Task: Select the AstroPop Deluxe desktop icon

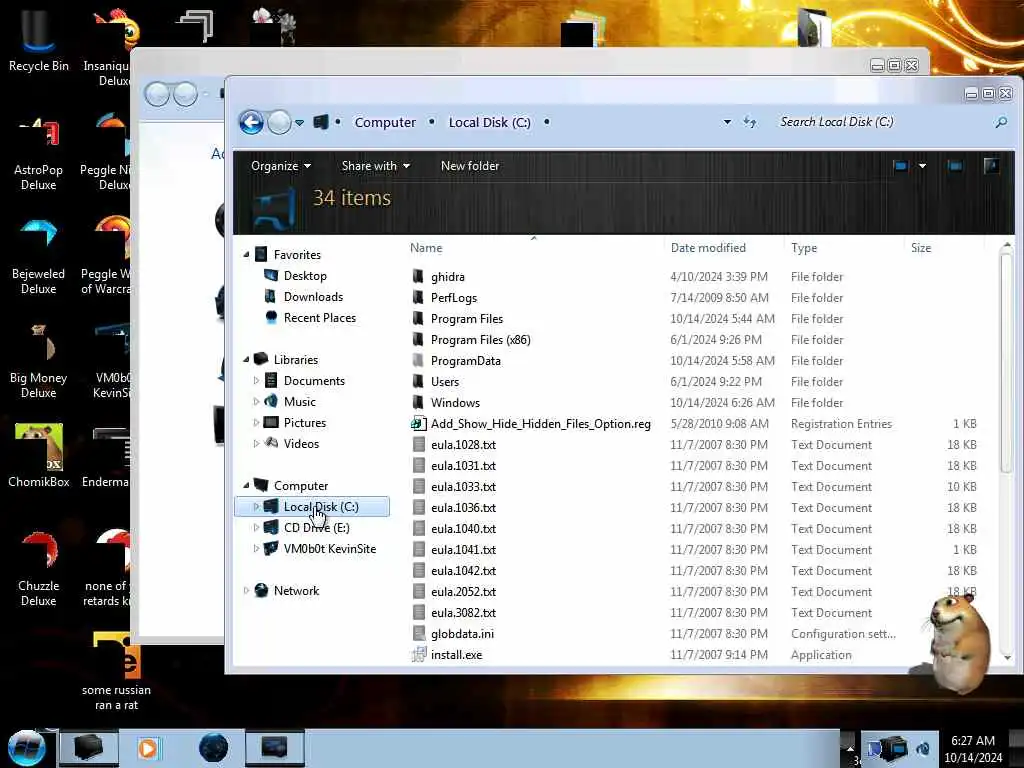Action: click(39, 153)
